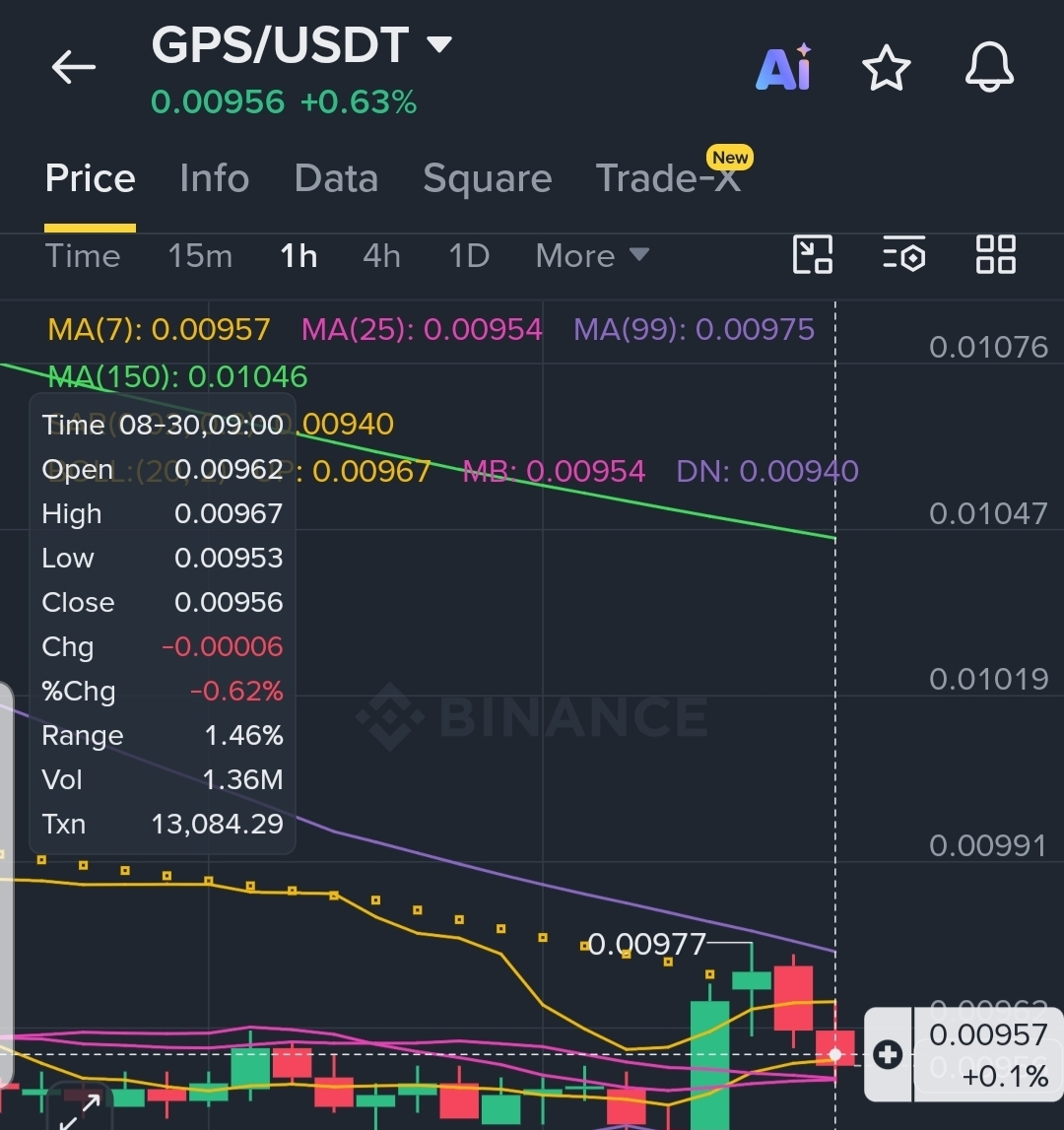Switch to the Data tab
This screenshot has width=1064, height=1130.
(336, 178)
